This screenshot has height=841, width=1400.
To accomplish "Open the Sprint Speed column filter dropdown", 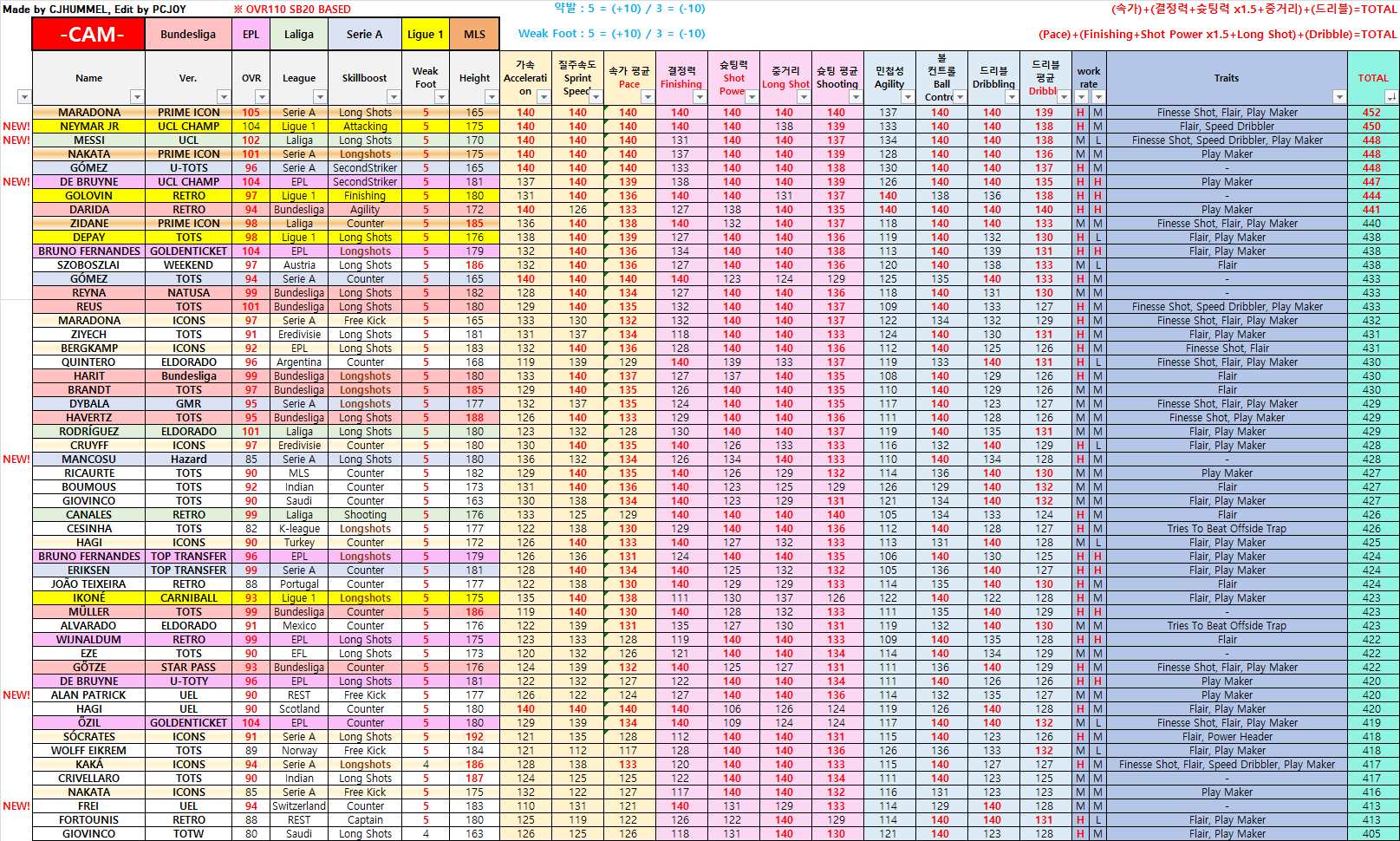I will [x=596, y=97].
